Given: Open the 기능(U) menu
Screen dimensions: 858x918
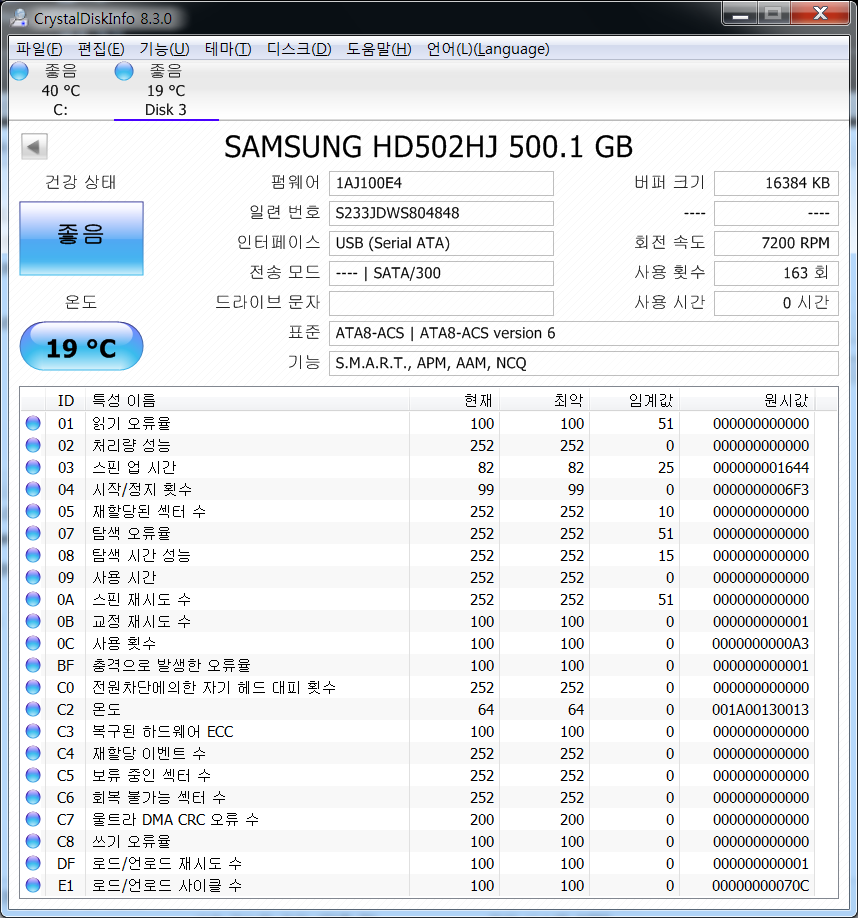Looking at the screenshot, I should 164,49.
